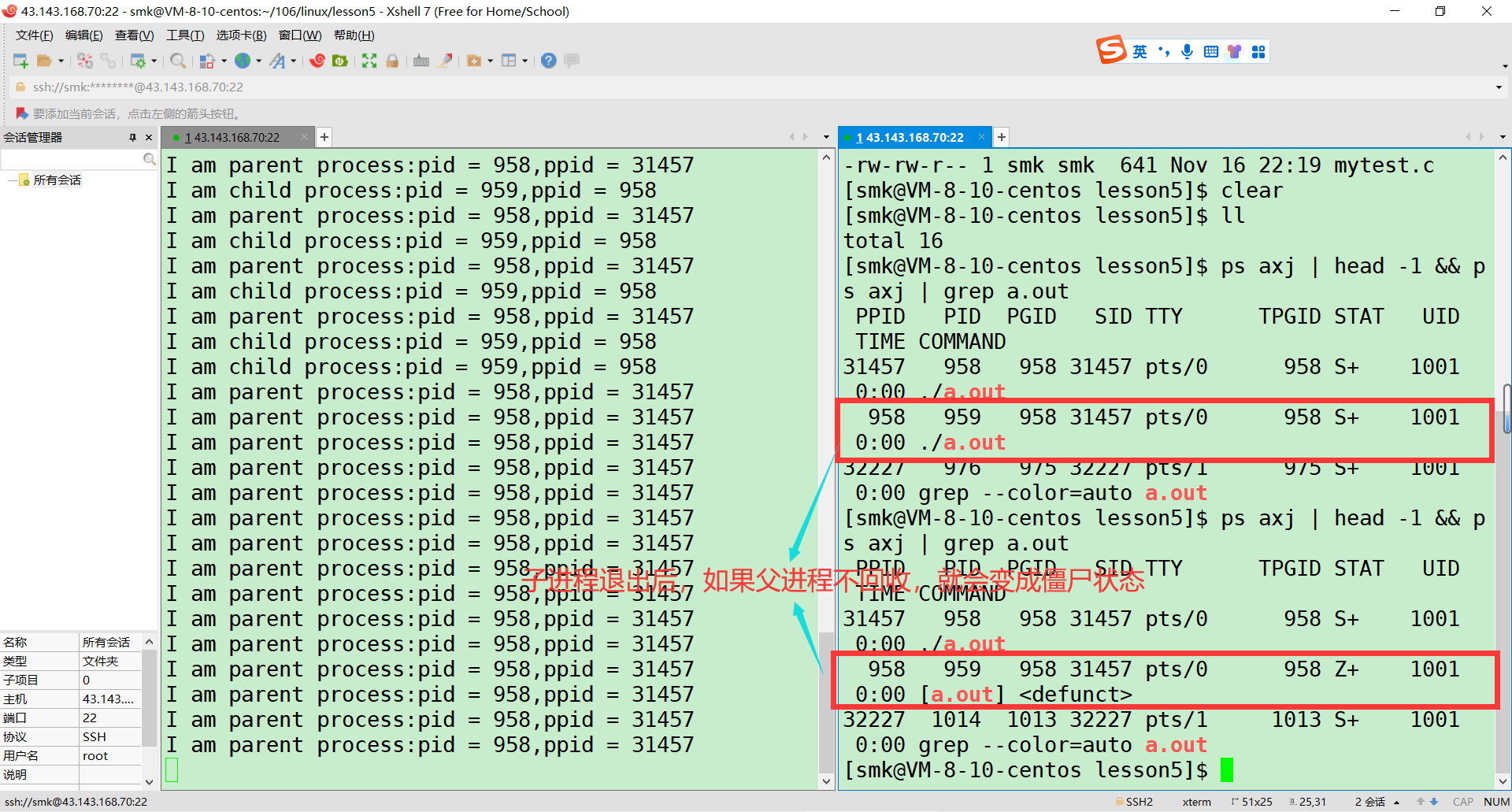Click the reconnect chain icon
Viewport: 1512px width, 812px height.
click(x=108, y=61)
